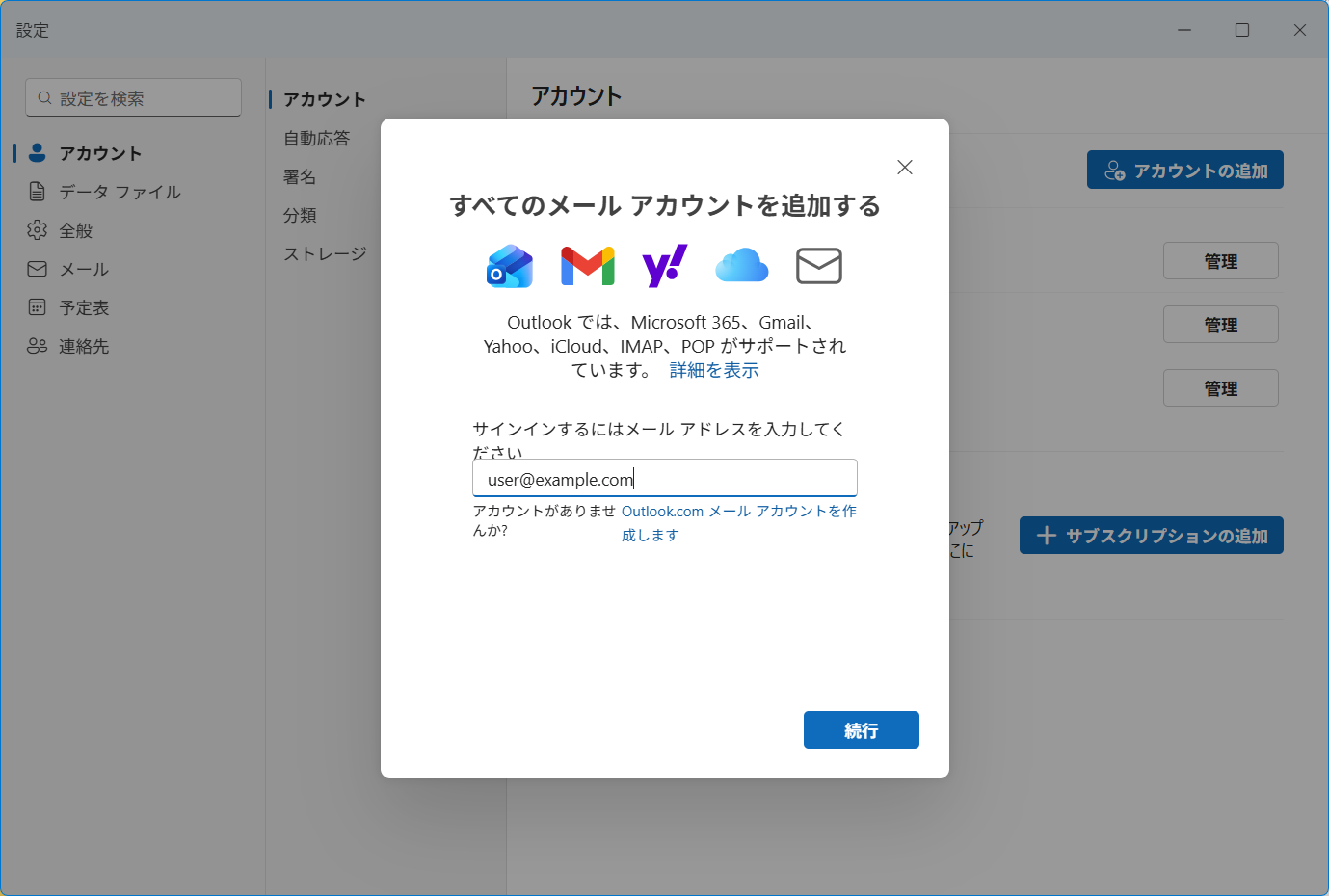Close the add mail account dialog
This screenshot has height=896, width=1329.
pos(905,168)
